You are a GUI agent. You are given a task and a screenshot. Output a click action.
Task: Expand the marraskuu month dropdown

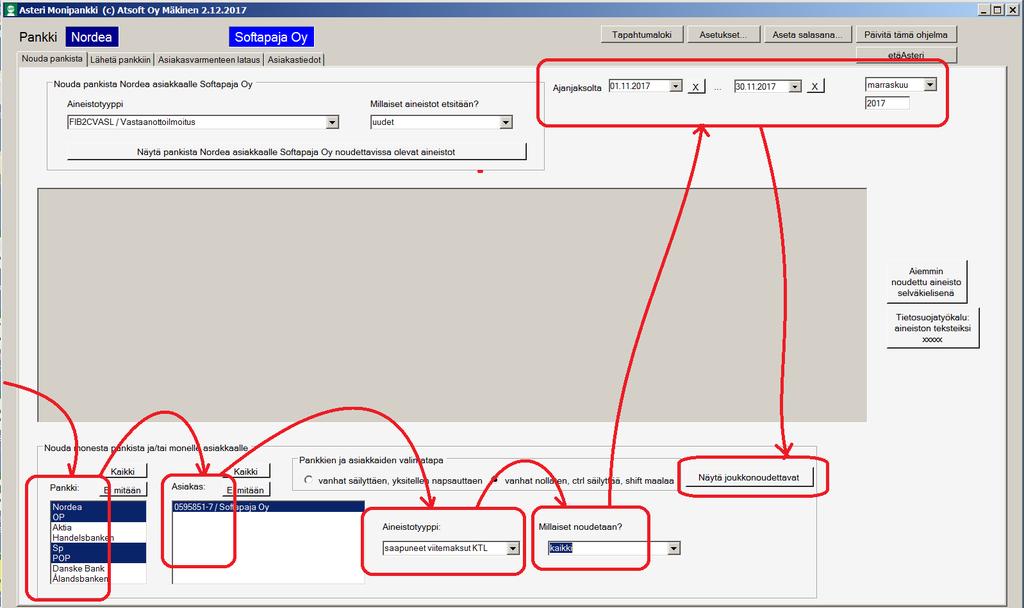930,85
